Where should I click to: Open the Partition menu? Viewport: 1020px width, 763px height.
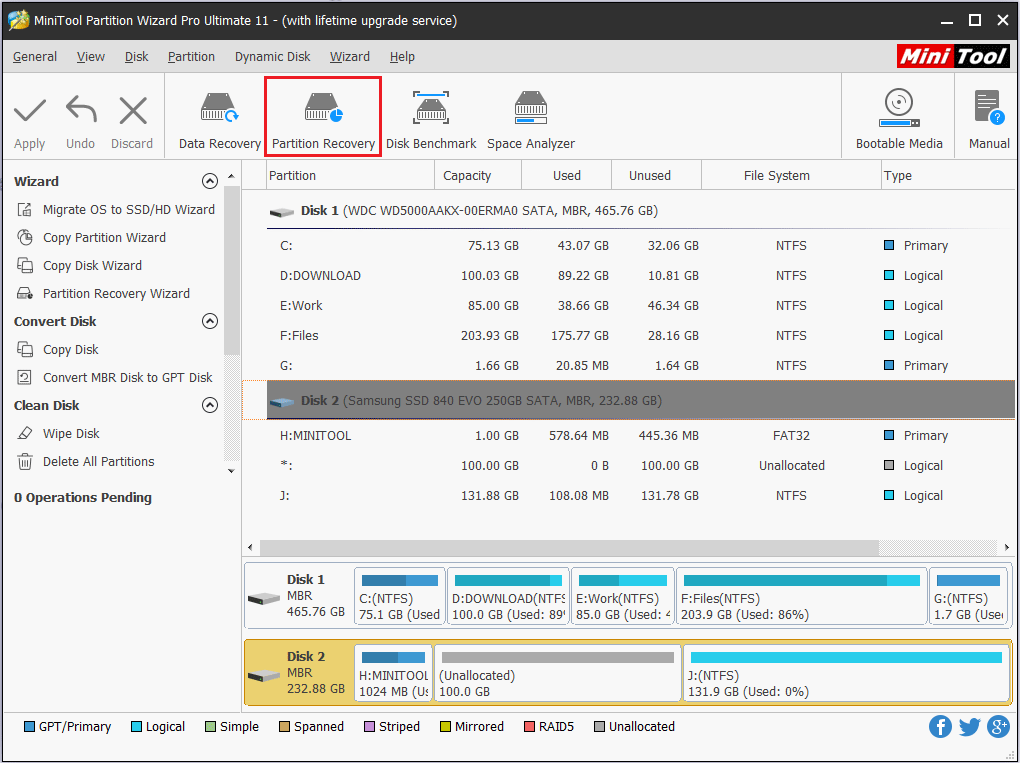pos(191,57)
